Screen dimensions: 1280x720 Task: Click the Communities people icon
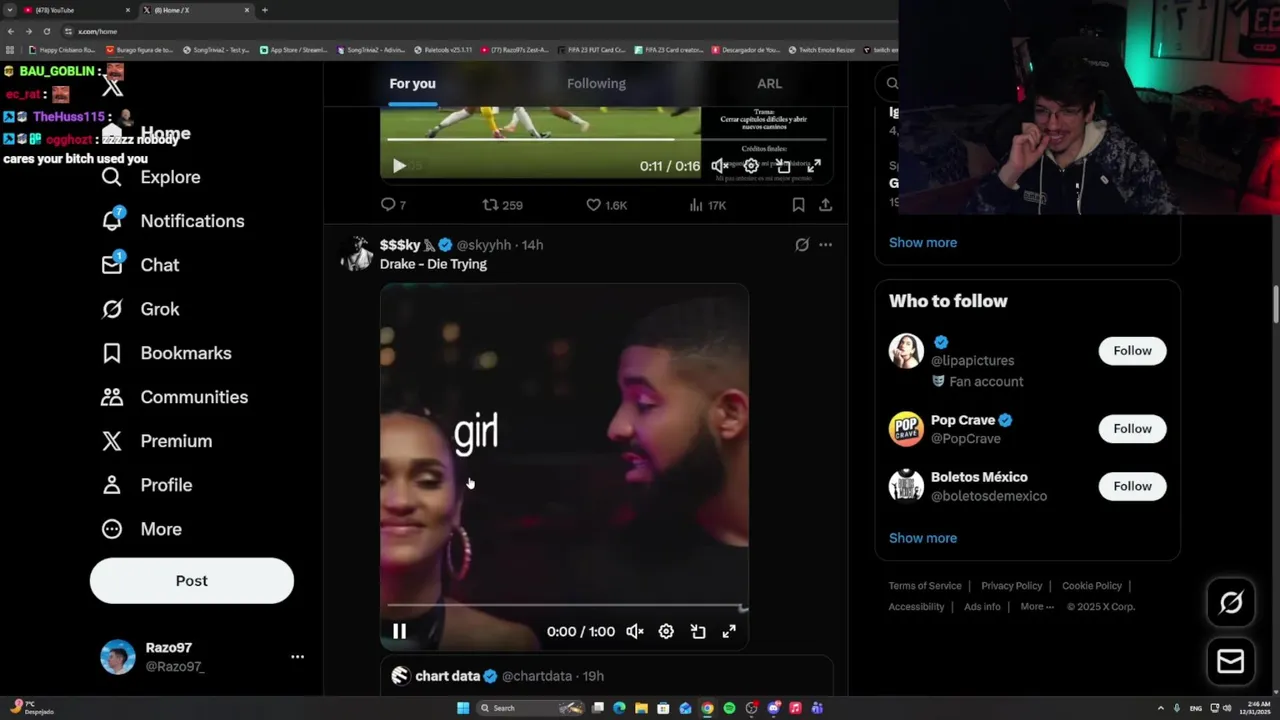tap(112, 397)
